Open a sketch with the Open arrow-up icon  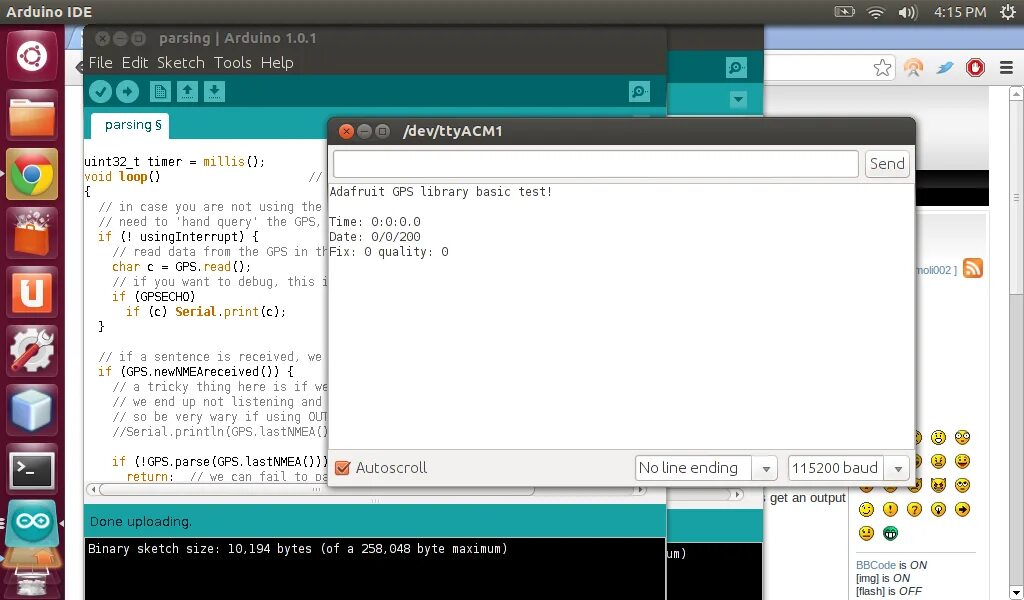[x=187, y=91]
